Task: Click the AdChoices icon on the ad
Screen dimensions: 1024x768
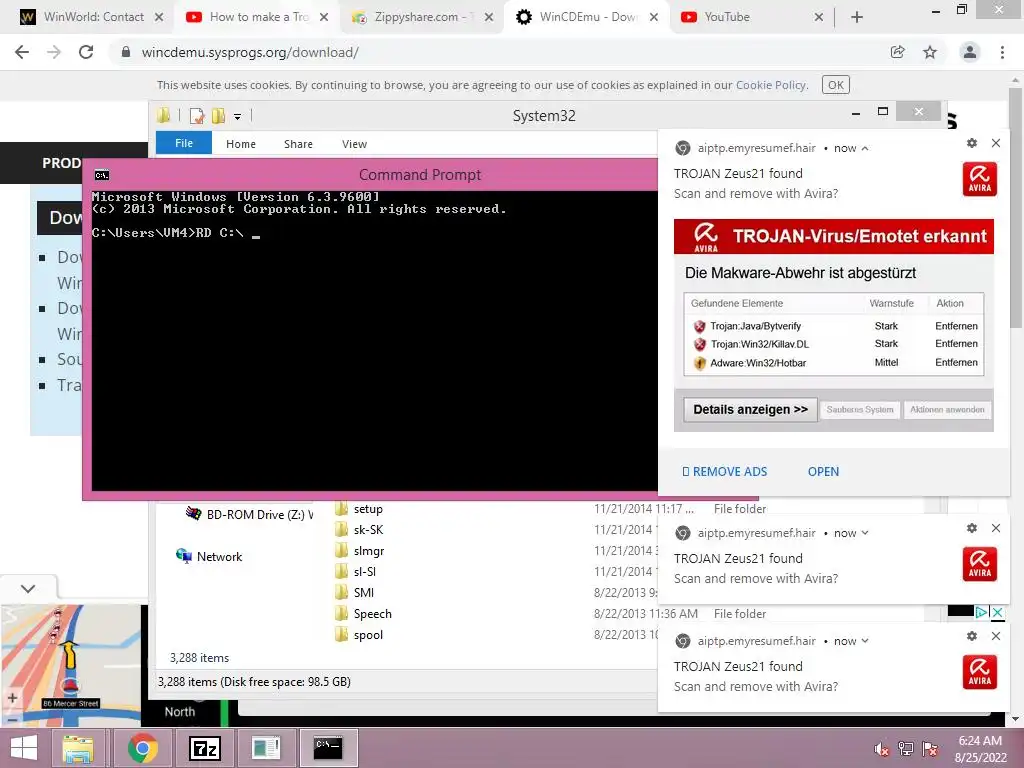Action: [981, 612]
